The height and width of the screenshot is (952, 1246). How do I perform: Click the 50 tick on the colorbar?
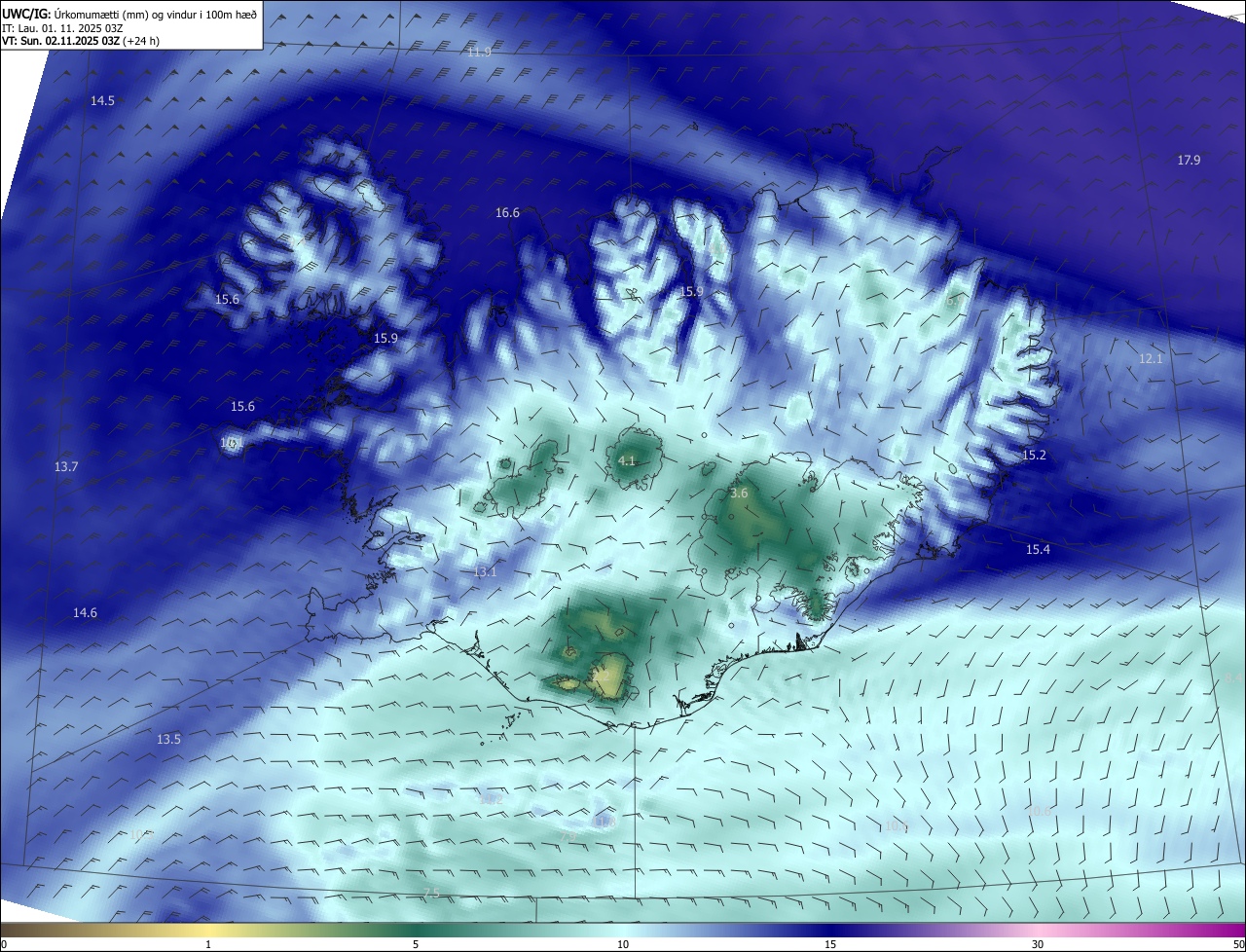1237,945
